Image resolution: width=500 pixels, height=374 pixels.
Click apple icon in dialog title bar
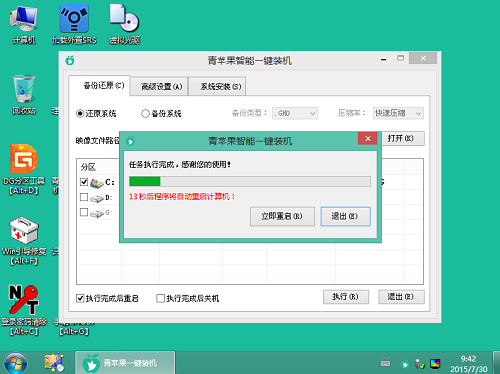tap(130, 141)
